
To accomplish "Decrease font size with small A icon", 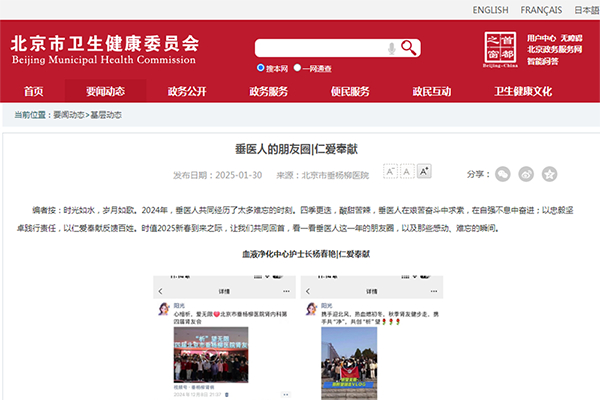I will pos(390,171).
